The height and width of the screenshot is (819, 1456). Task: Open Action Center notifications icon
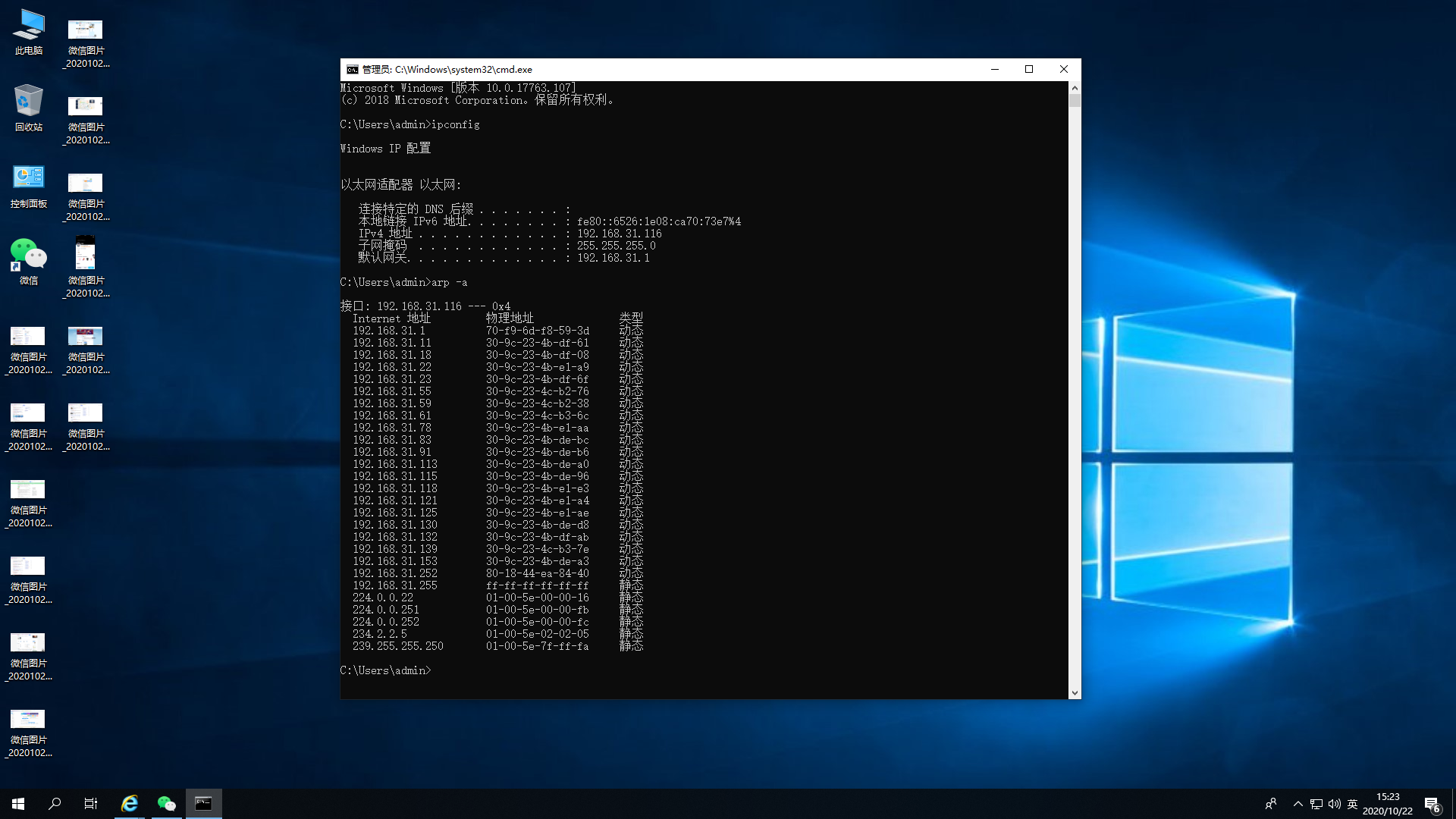click(x=1432, y=804)
